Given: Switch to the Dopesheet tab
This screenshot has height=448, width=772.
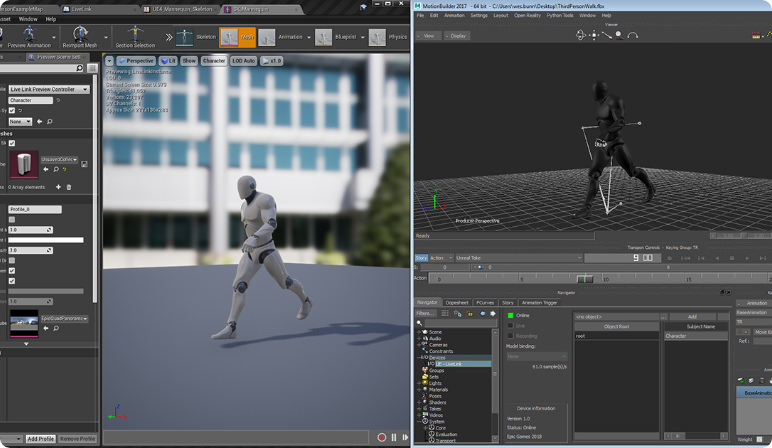Looking at the screenshot, I should [x=456, y=302].
